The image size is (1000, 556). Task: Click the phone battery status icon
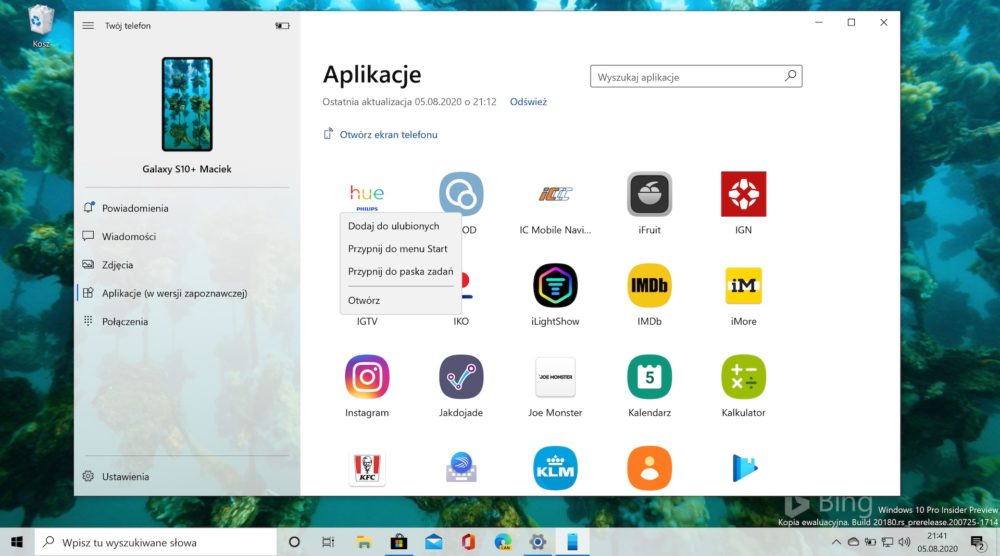pos(282,26)
